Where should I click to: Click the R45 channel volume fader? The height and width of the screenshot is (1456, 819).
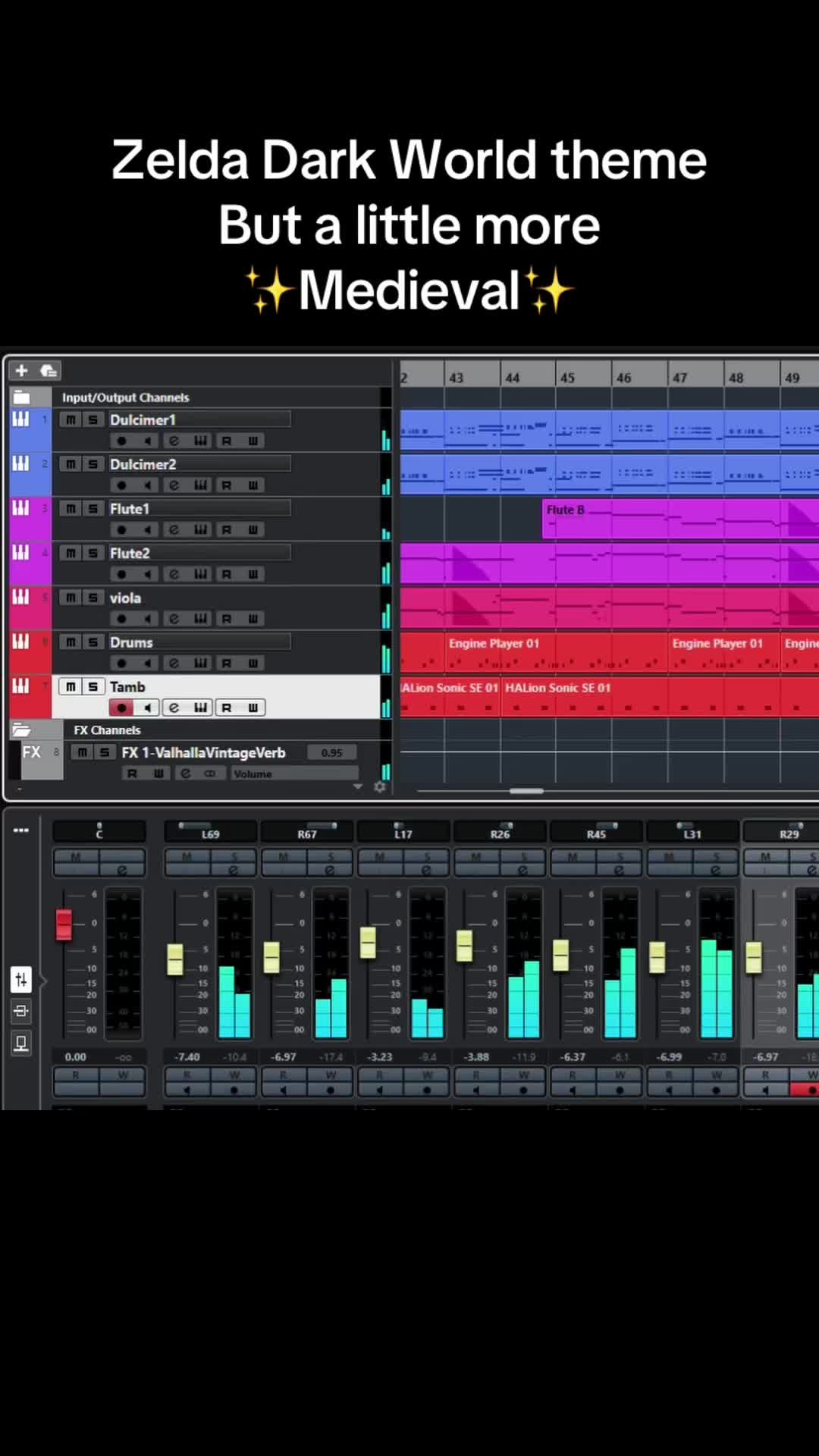coord(561,955)
